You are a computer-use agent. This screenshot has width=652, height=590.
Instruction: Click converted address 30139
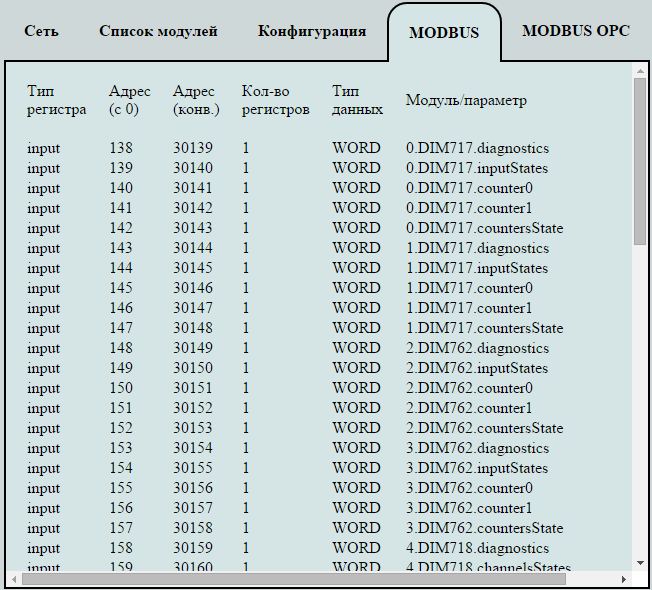[193, 148]
